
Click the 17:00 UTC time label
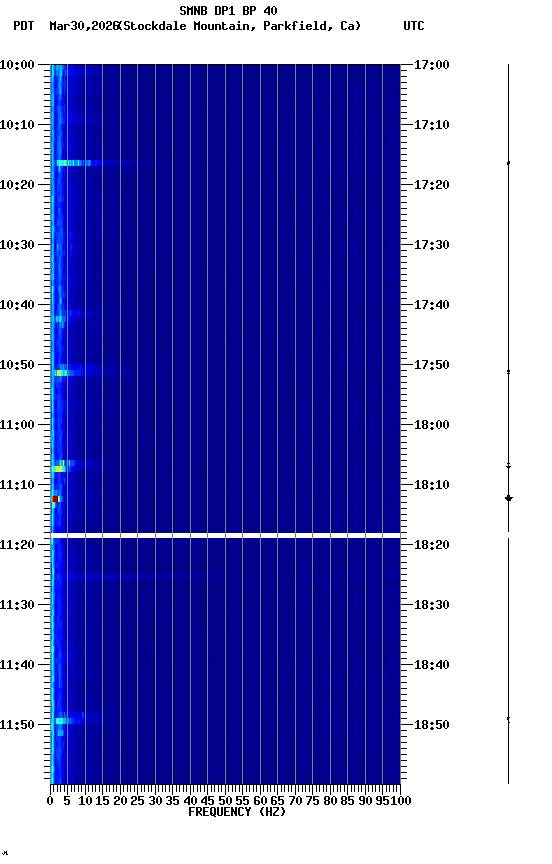(x=432, y=65)
